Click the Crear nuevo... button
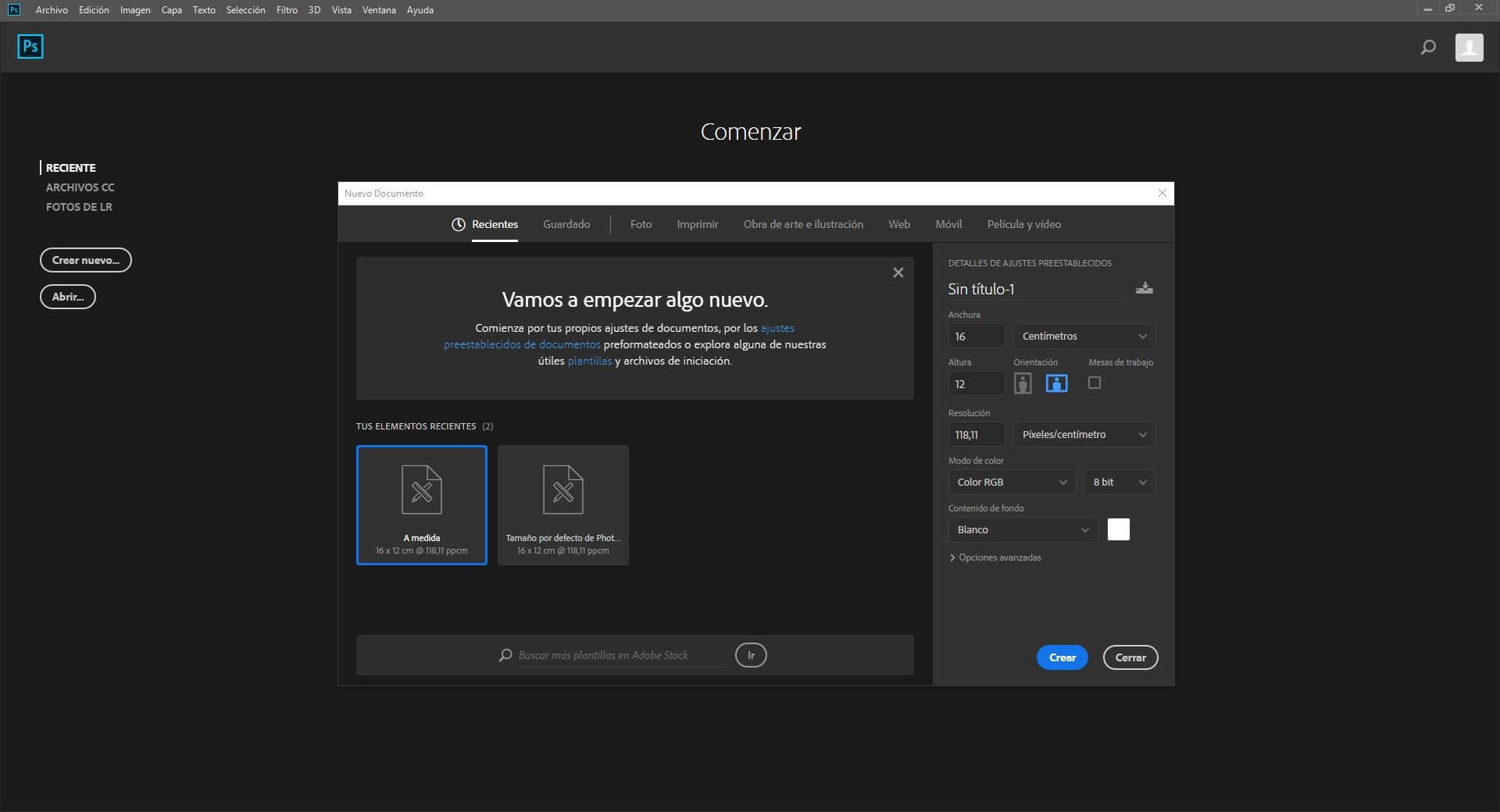 (86, 260)
